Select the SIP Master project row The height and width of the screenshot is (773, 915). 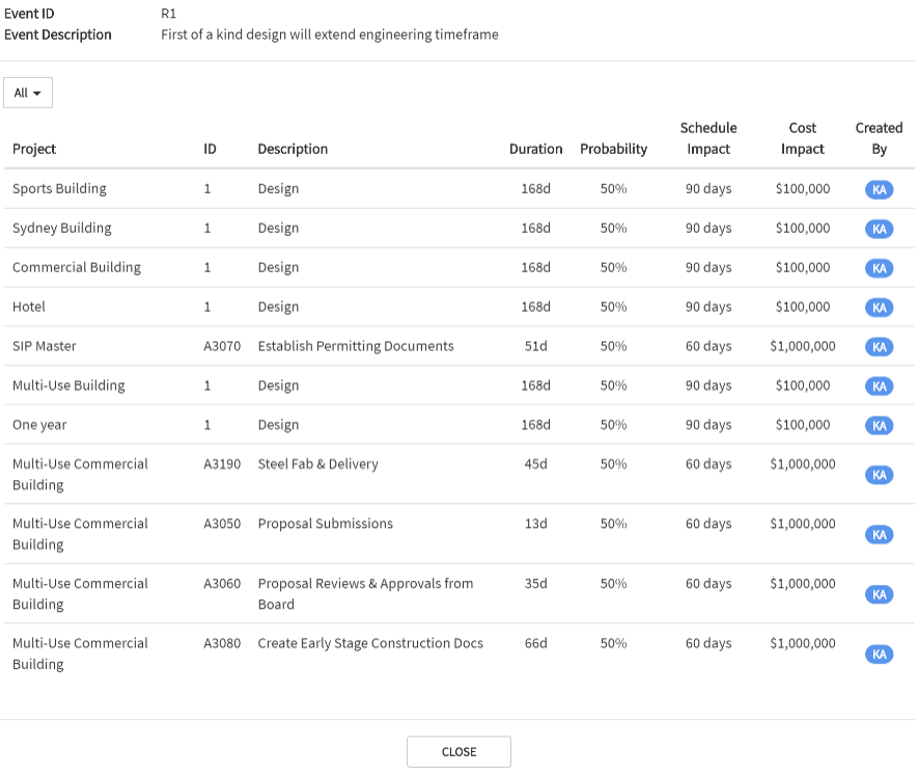44,346
